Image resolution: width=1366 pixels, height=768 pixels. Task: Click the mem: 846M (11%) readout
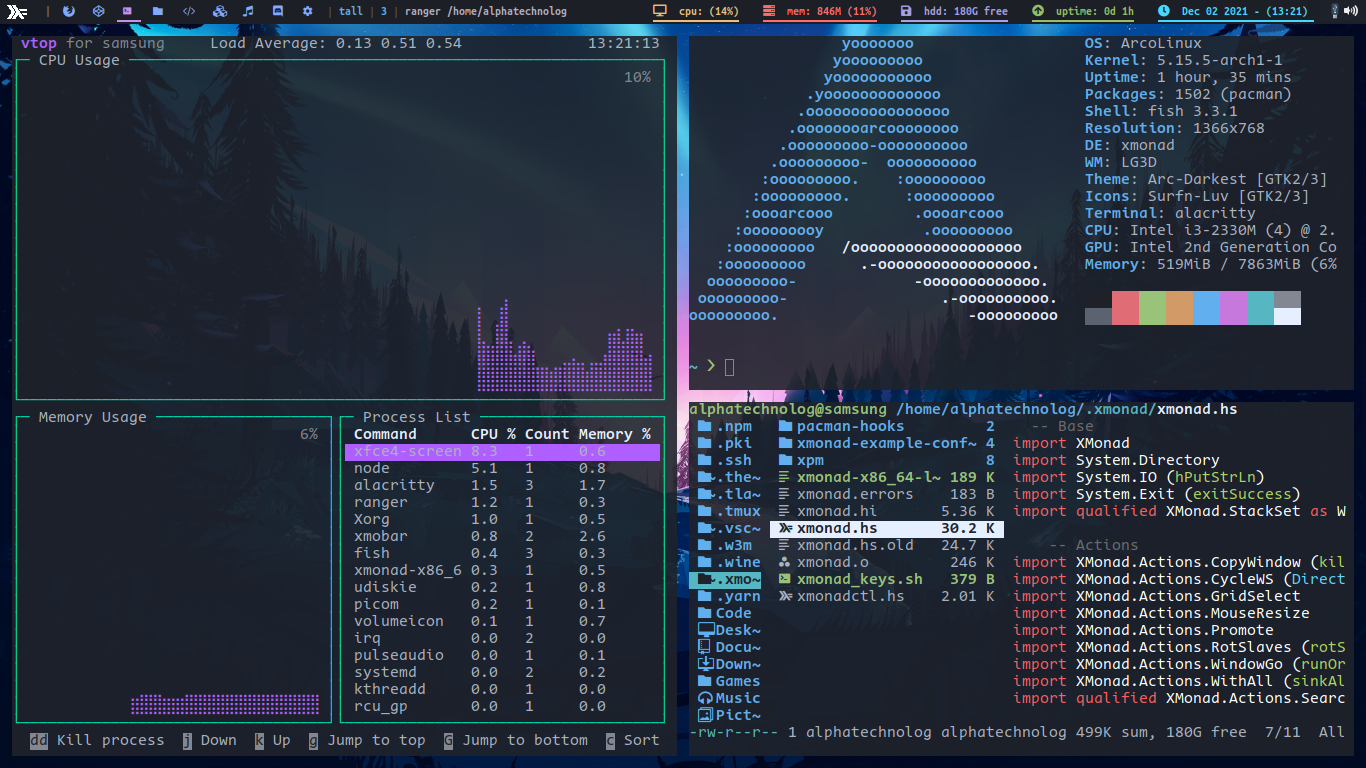coord(832,11)
